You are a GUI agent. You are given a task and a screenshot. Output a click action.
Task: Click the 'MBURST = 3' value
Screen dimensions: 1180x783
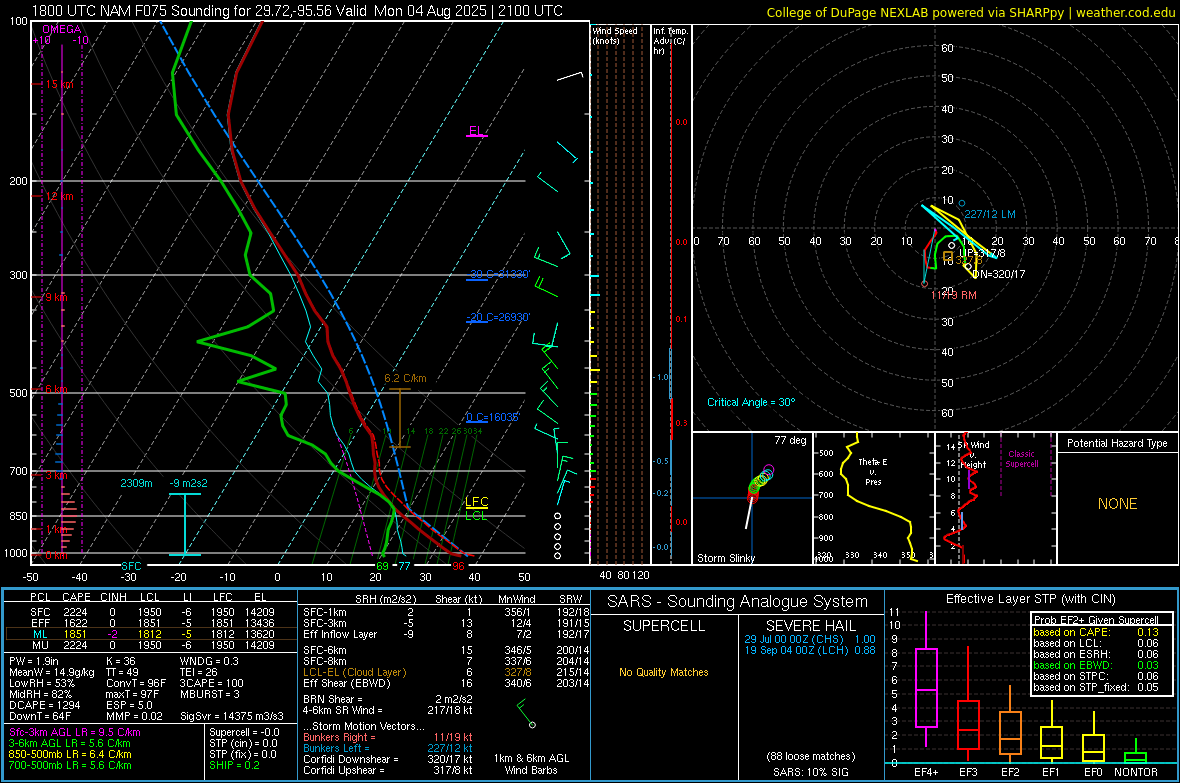[x=209, y=694]
